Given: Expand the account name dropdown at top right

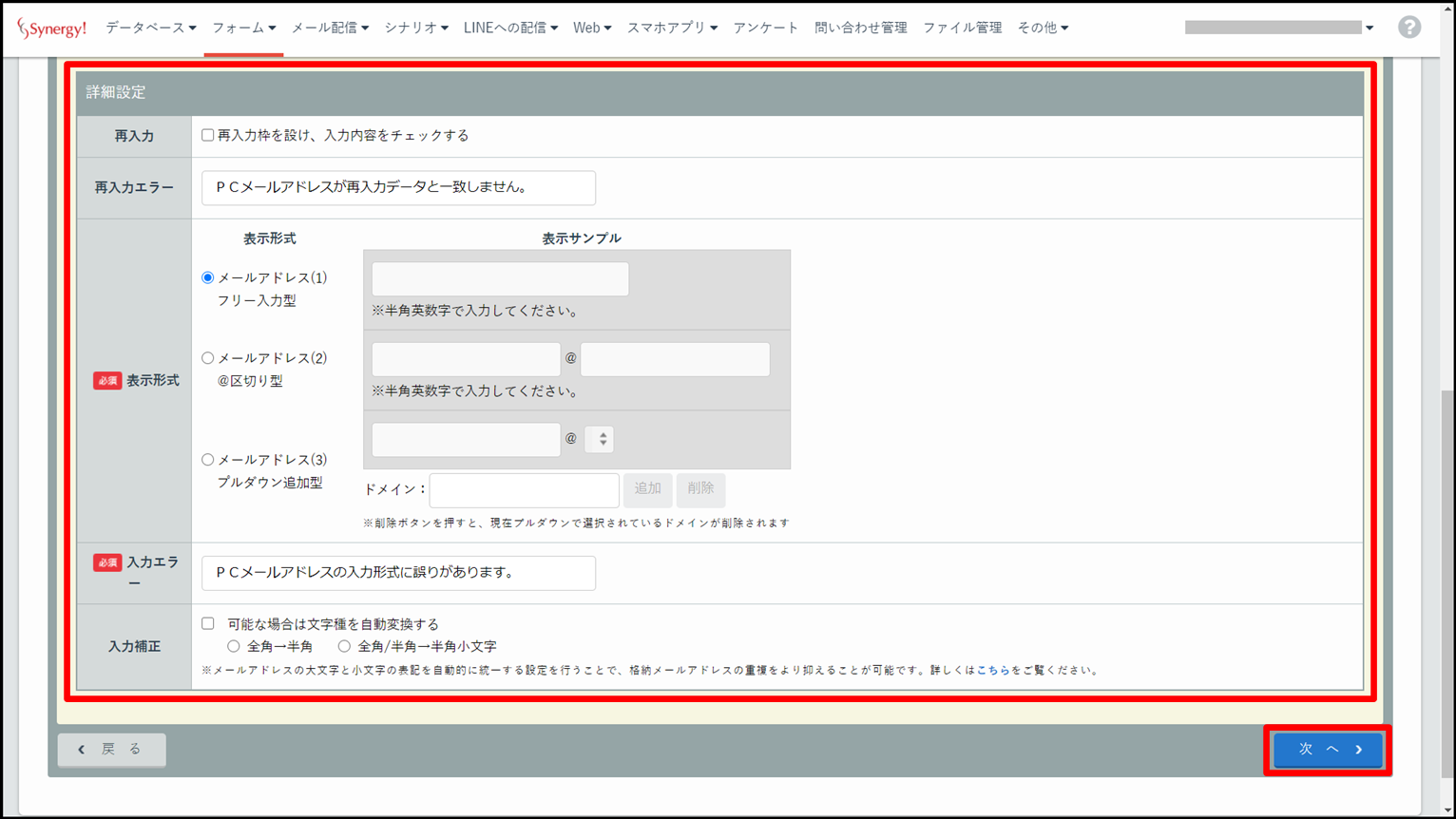Looking at the screenshot, I should pos(1278,28).
